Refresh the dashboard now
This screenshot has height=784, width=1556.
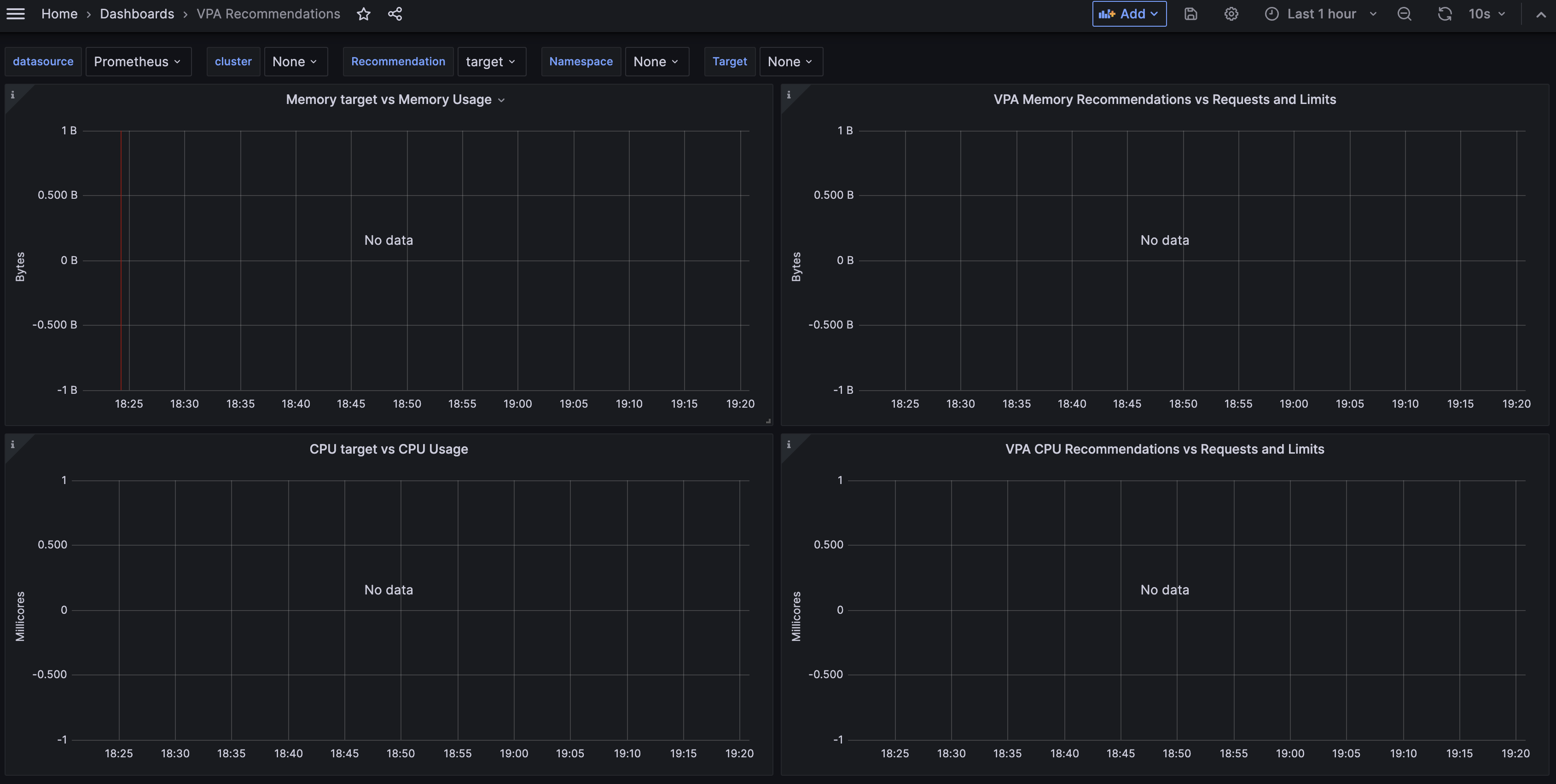[x=1444, y=14]
